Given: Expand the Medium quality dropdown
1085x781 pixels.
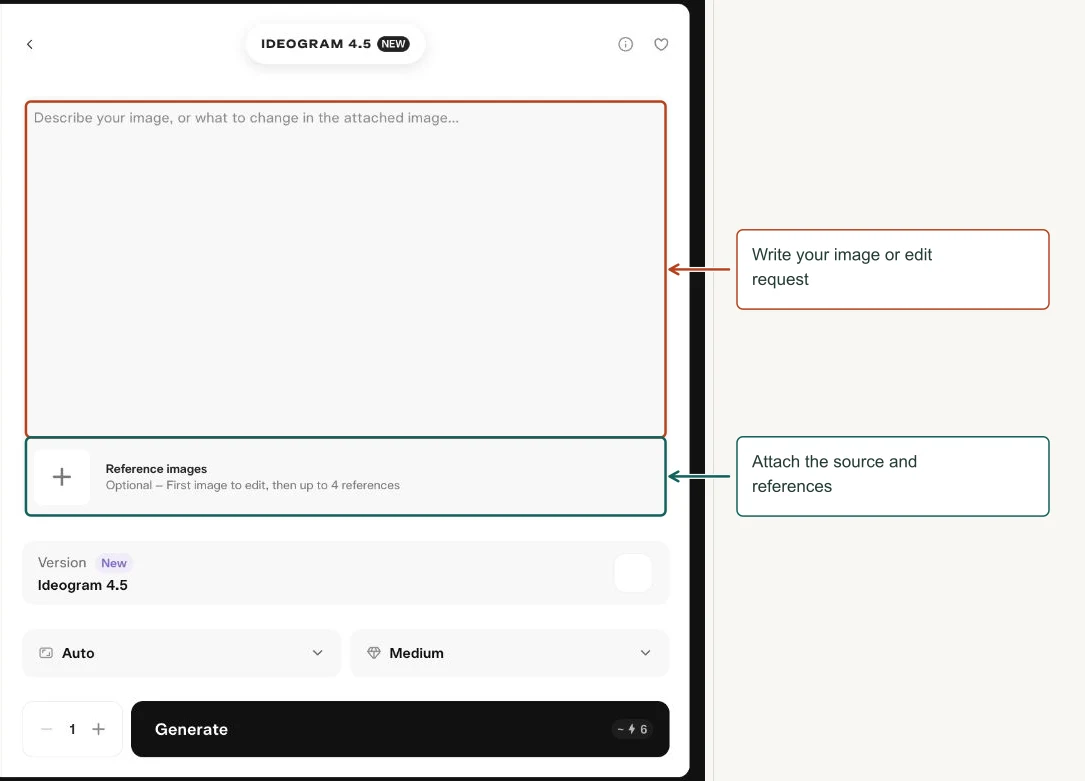Looking at the screenshot, I should 510,653.
